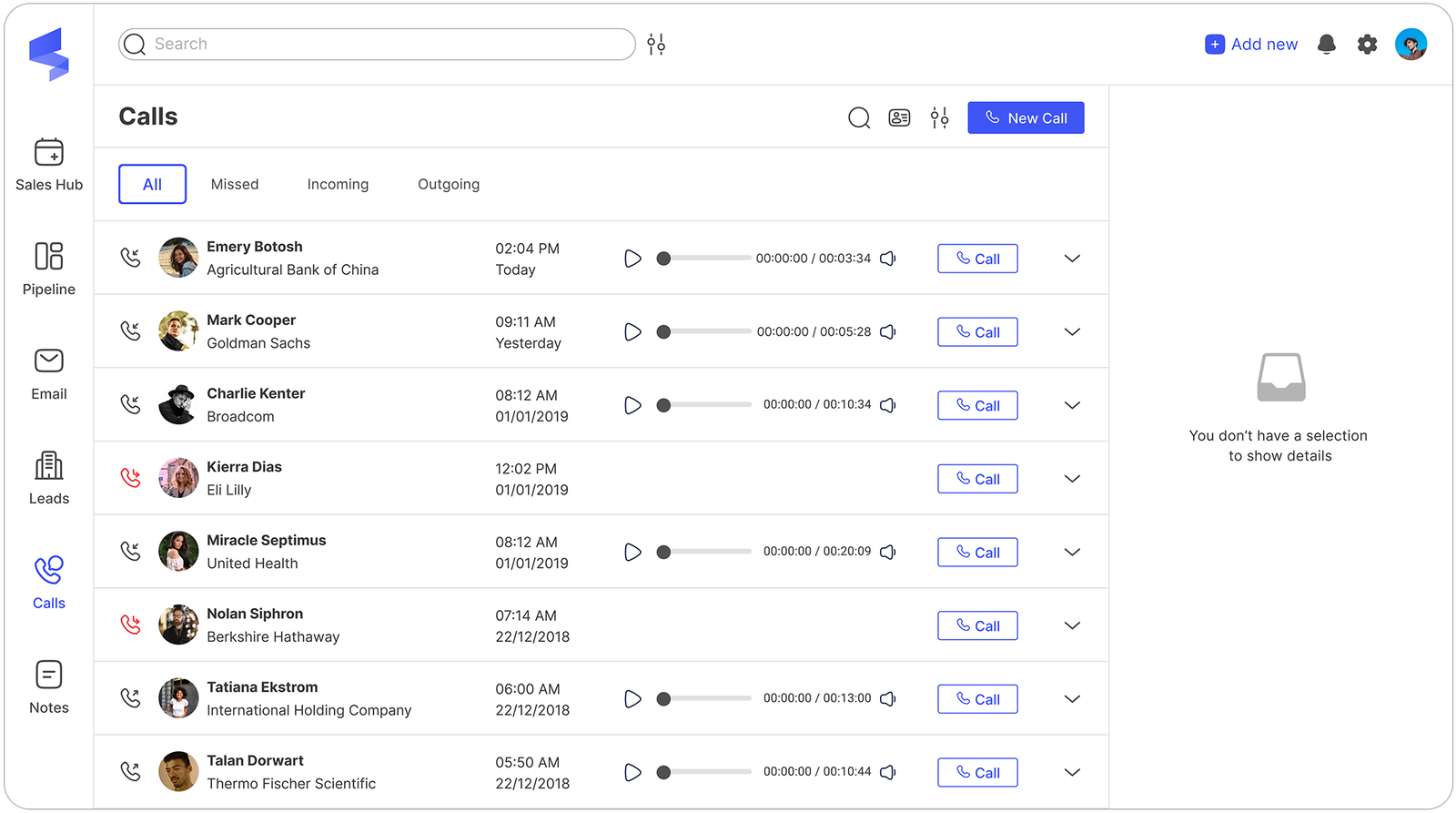Open the Email section icon
1456x813 pixels.
[49, 361]
